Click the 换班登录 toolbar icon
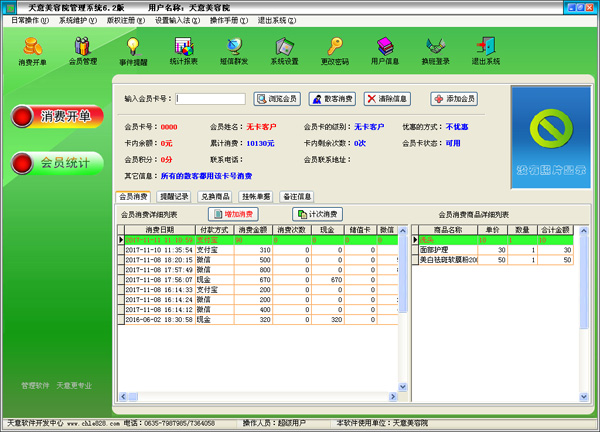 tap(436, 50)
